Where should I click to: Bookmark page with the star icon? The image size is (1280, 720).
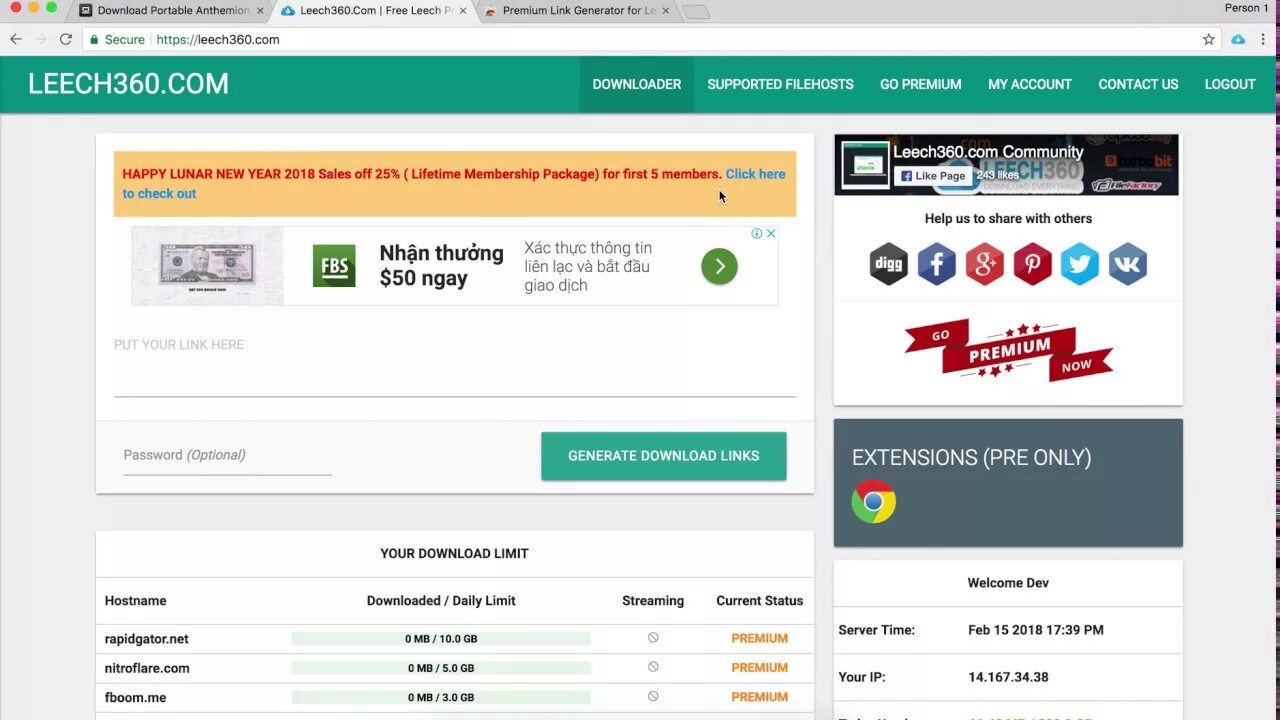click(x=1209, y=39)
